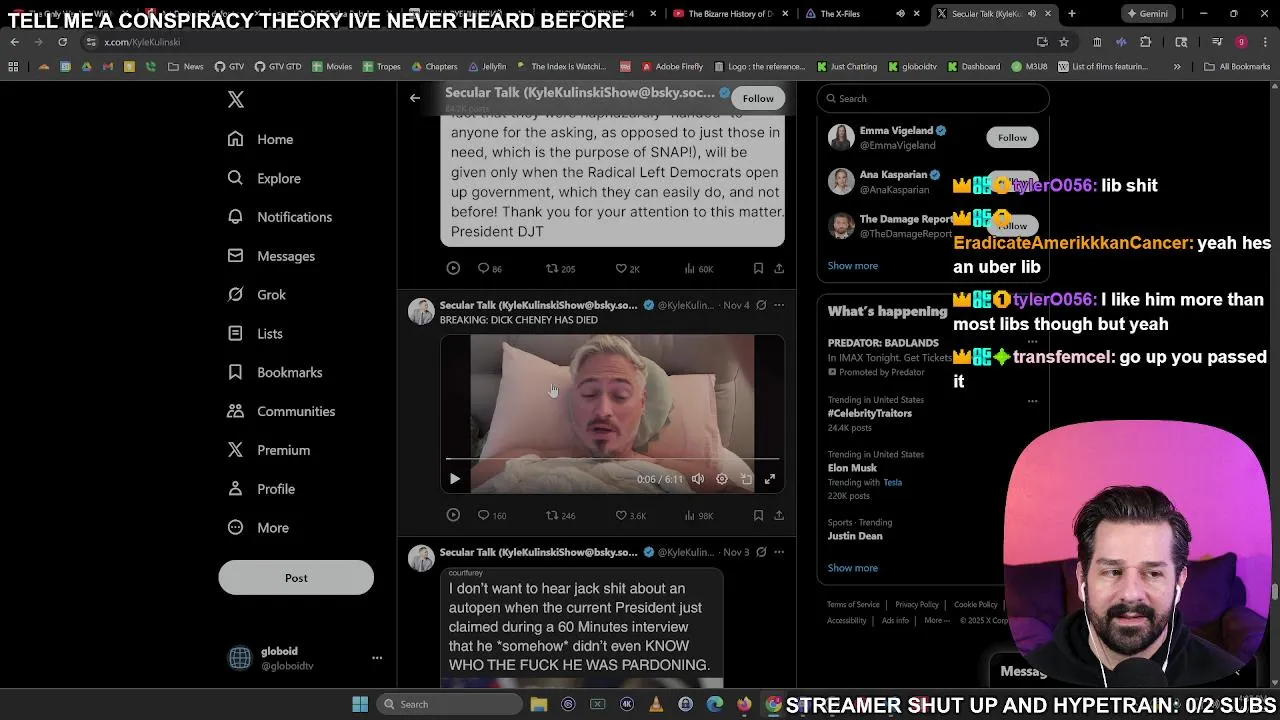Image resolution: width=1280 pixels, height=720 pixels.
Task: Open Grok explain on Nov 4 post
Action: 761,305
